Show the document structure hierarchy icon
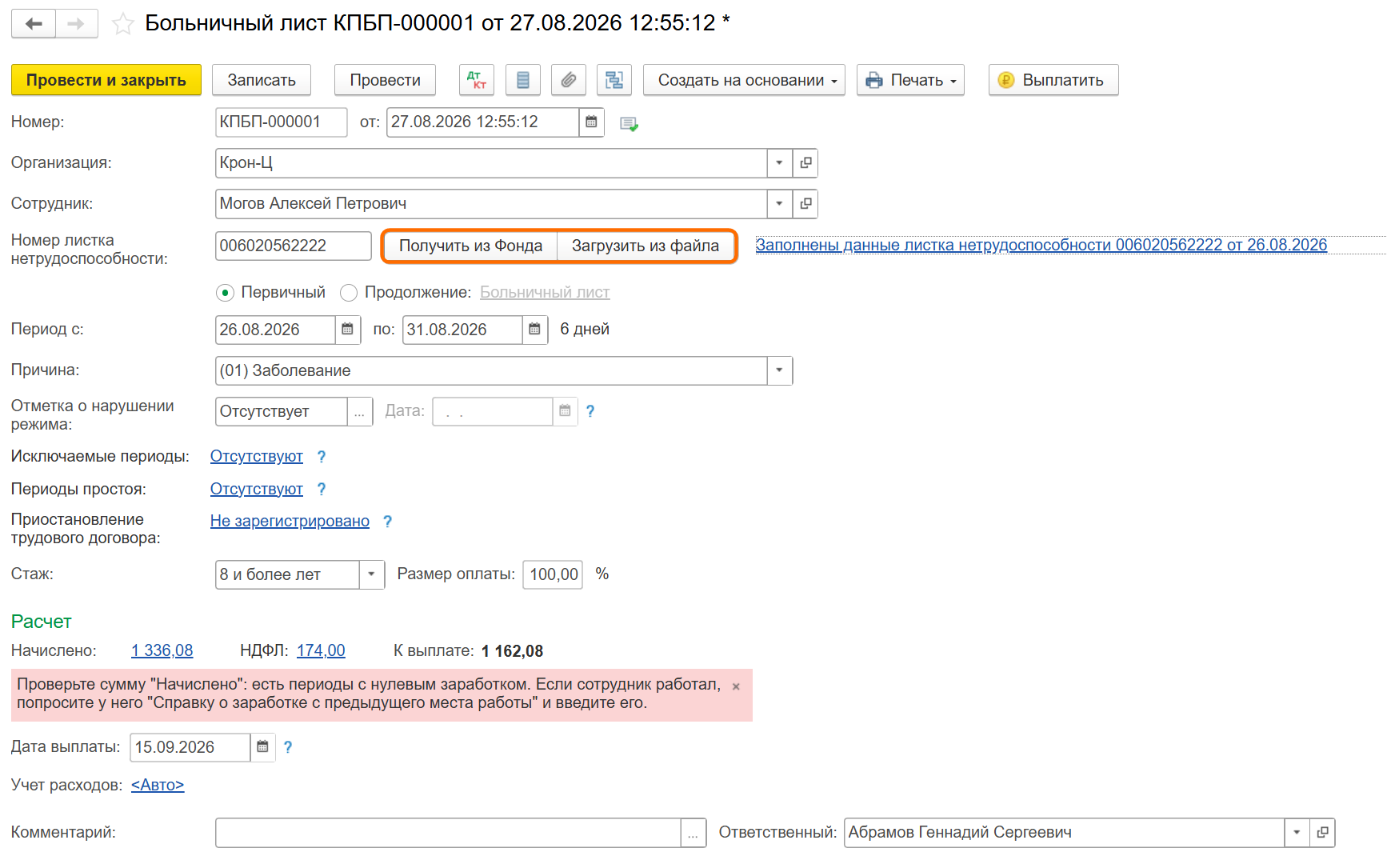Viewport: 1387px width, 868px height. (x=614, y=80)
